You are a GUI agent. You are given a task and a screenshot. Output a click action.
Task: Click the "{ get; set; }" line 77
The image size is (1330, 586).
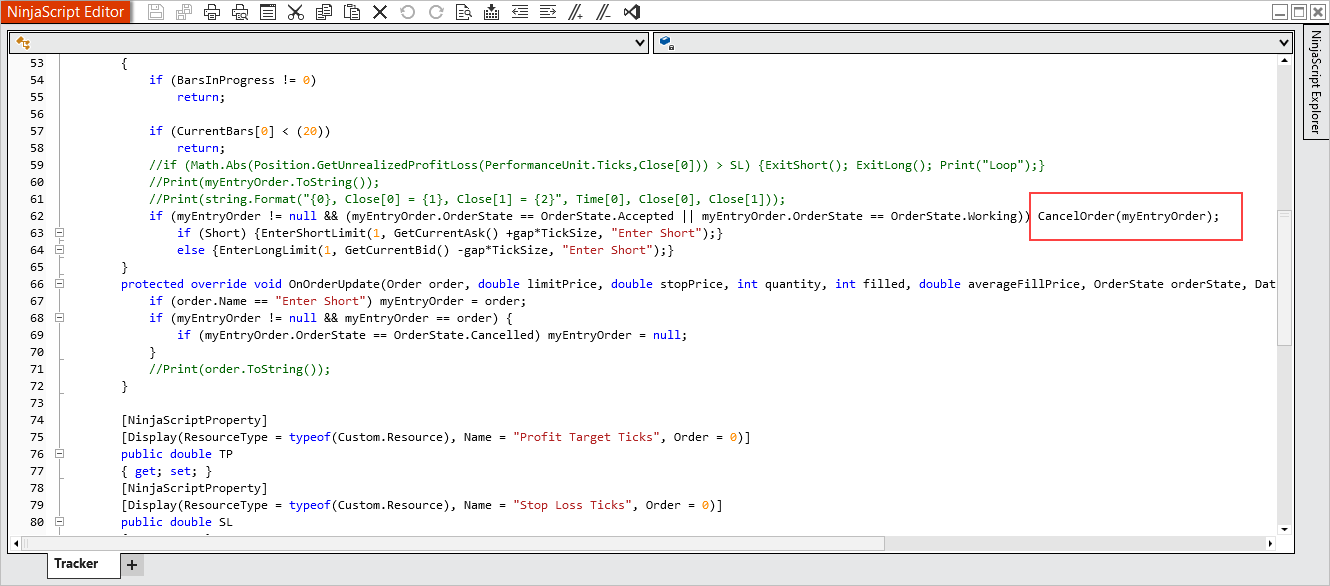[x=166, y=471]
